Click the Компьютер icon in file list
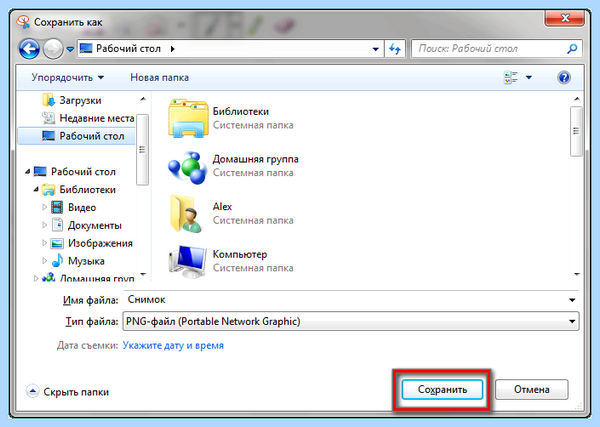The width and height of the screenshot is (600, 427). tap(188, 261)
